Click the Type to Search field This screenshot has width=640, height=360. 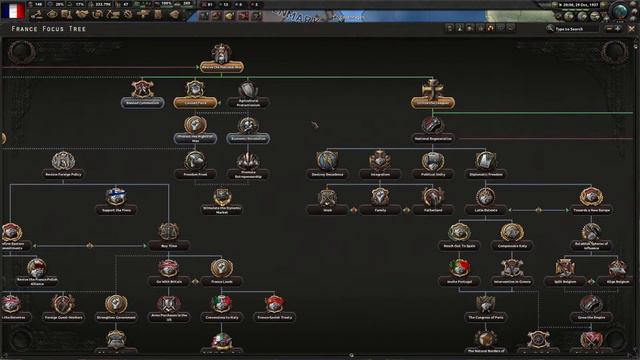[573, 29]
